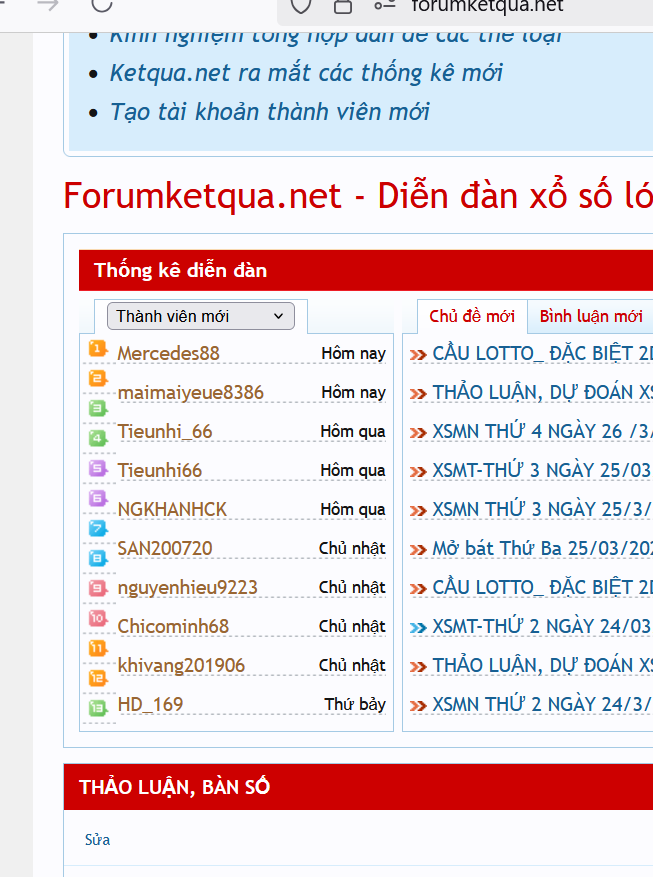Open topic 'XSMT-THỨ 3 NGÀY 25/03'

point(542,470)
